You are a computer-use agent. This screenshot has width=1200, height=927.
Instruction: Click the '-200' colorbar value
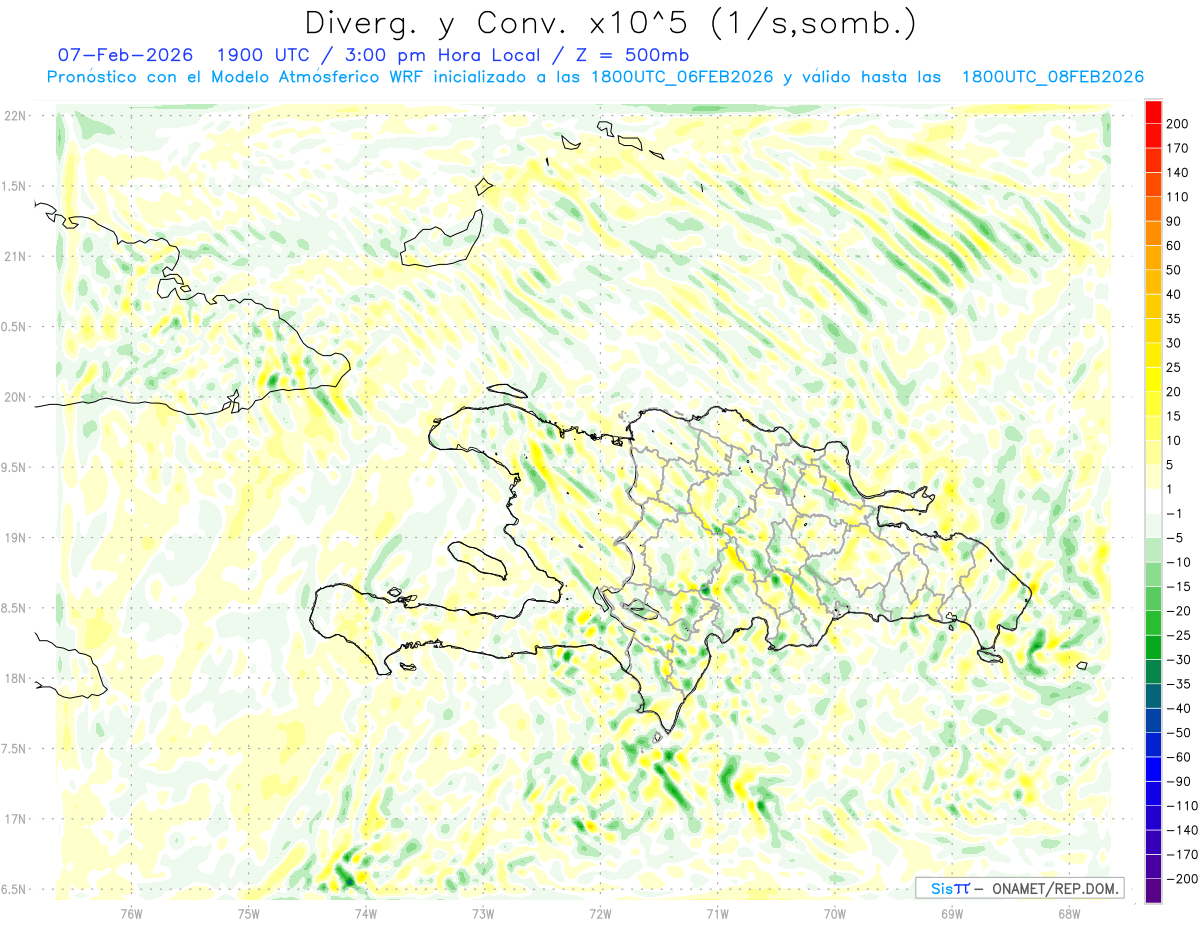click(1183, 878)
